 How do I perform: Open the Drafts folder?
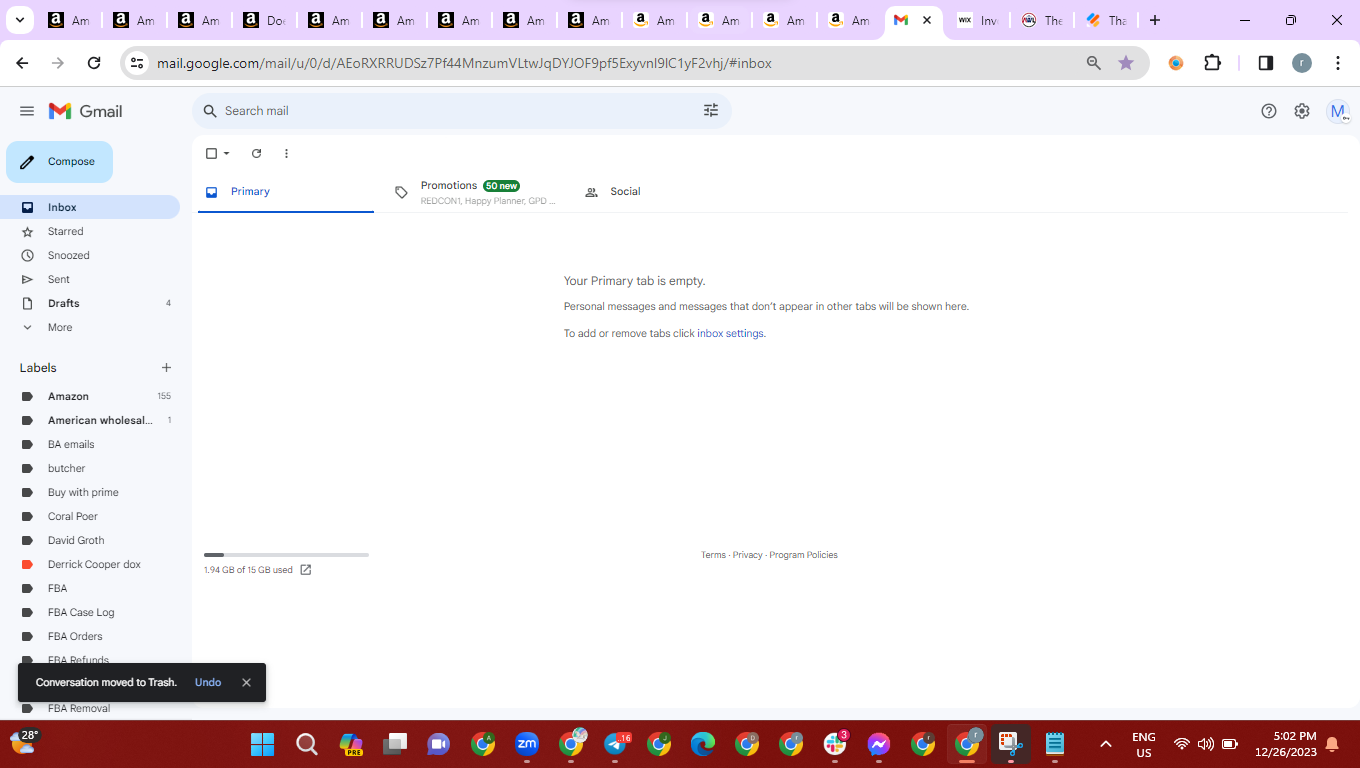90,303
